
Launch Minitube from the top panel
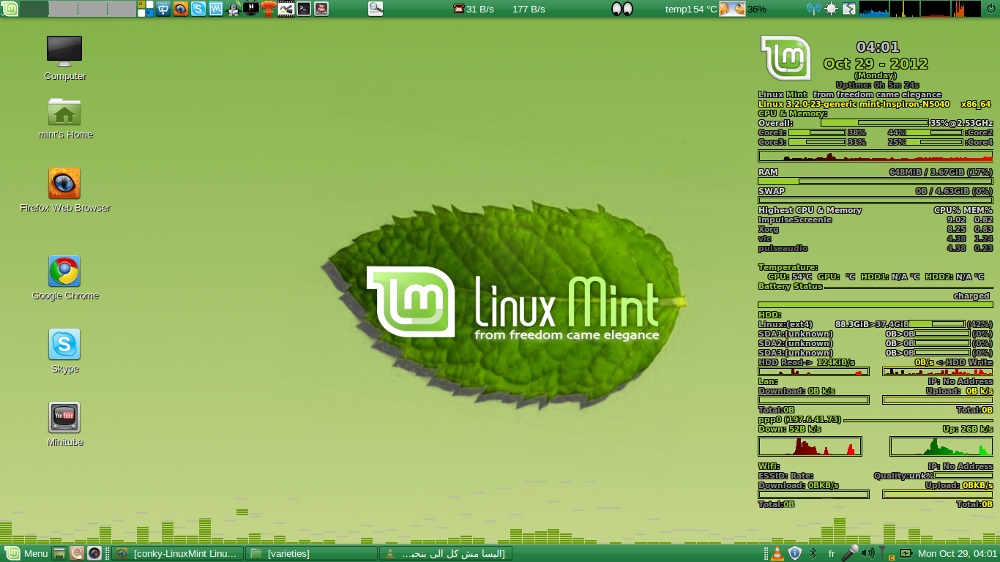click(x=321, y=9)
